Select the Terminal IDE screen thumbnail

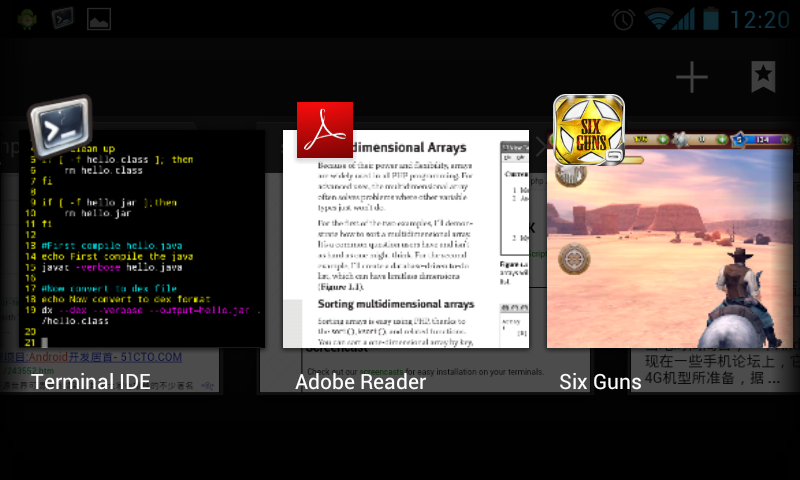click(142, 239)
